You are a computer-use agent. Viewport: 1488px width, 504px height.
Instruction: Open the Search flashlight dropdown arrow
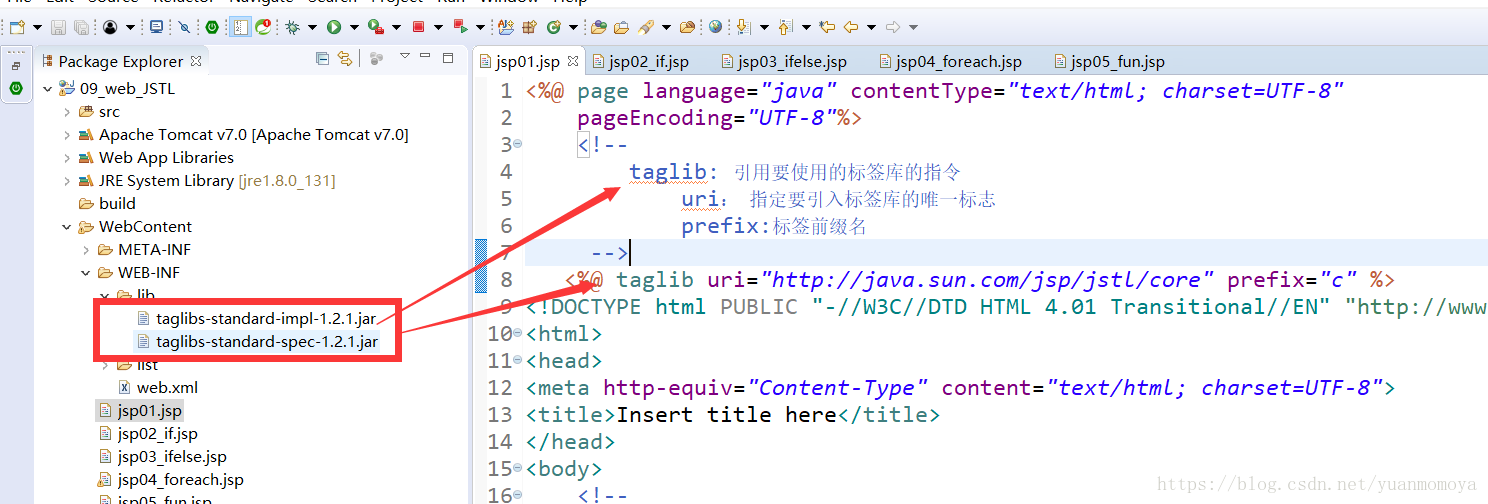pos(667,27)
